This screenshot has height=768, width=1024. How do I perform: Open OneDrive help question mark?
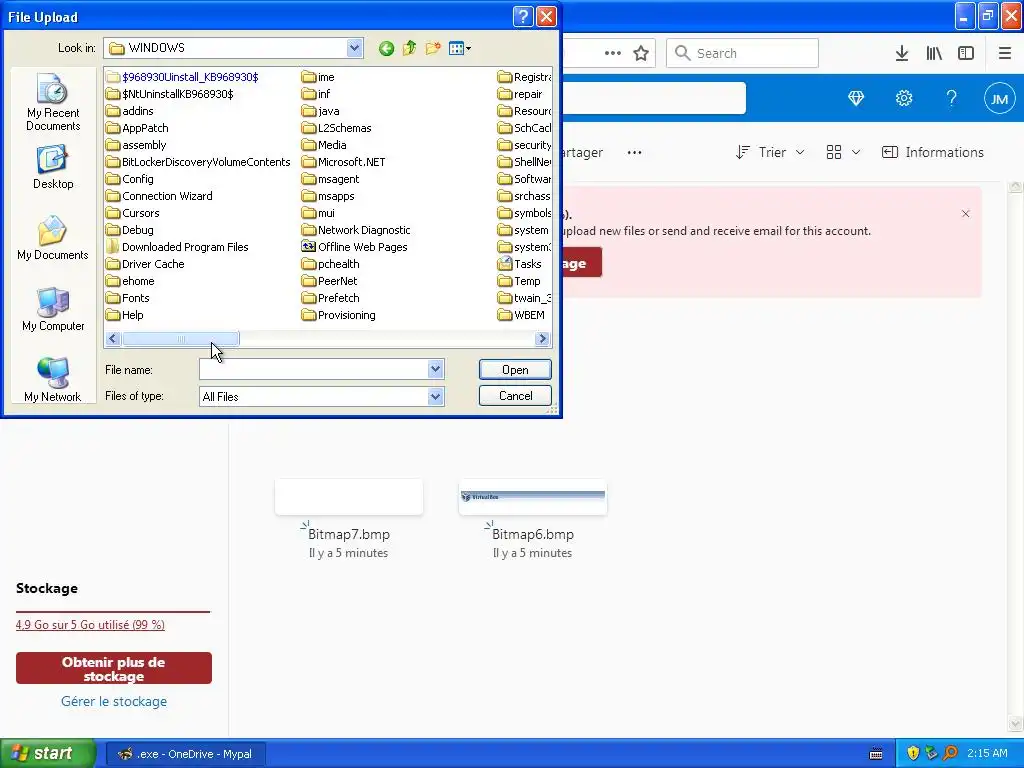tap(952, 99)
